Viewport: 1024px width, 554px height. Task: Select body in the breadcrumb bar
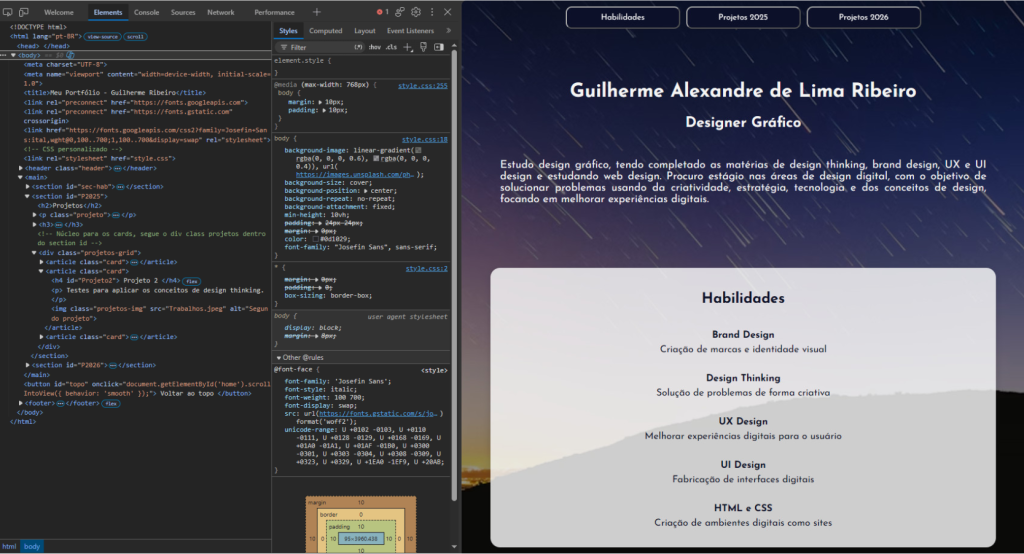[x=32, y=546]
